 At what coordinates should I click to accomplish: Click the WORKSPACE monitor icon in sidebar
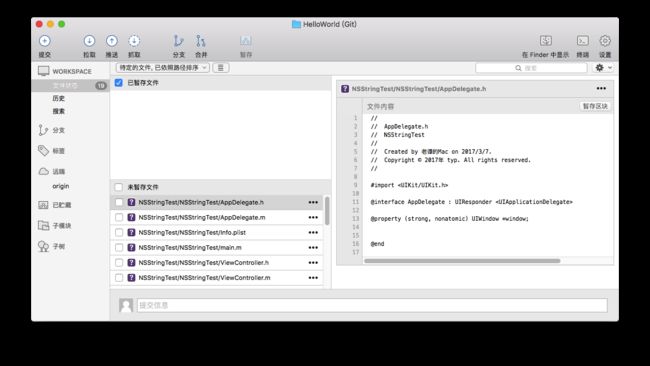pyautogui.click(x=43, y=71)
